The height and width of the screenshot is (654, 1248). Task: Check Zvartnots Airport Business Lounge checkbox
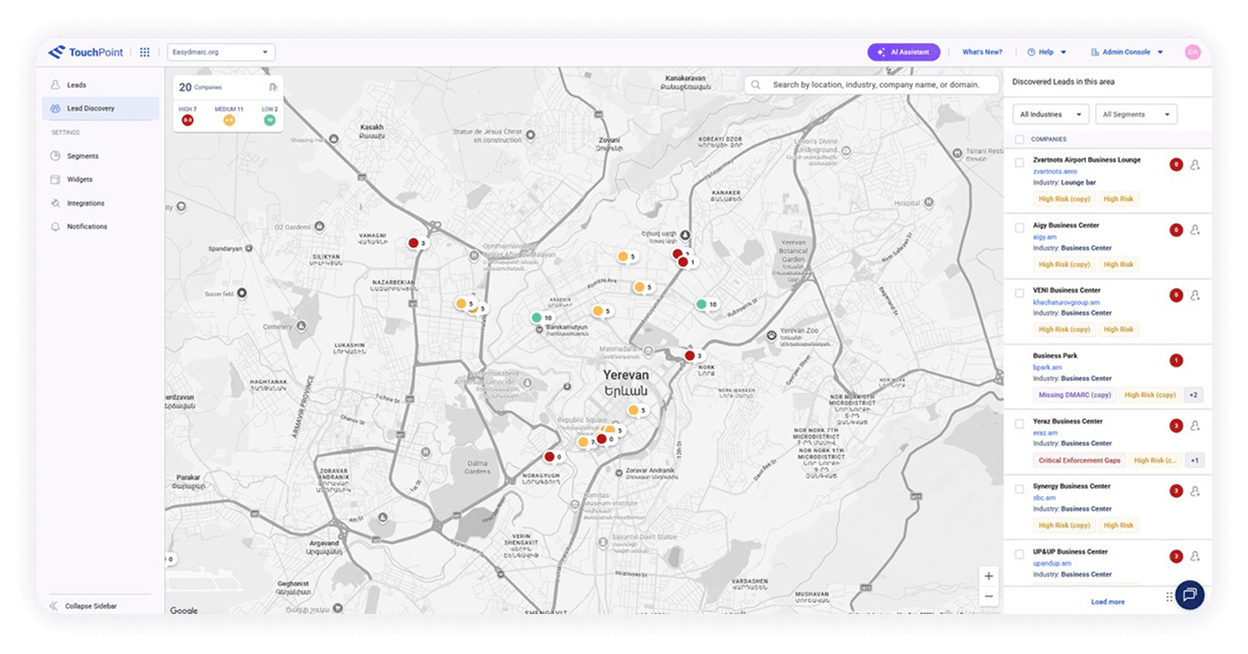point(1019,162)
